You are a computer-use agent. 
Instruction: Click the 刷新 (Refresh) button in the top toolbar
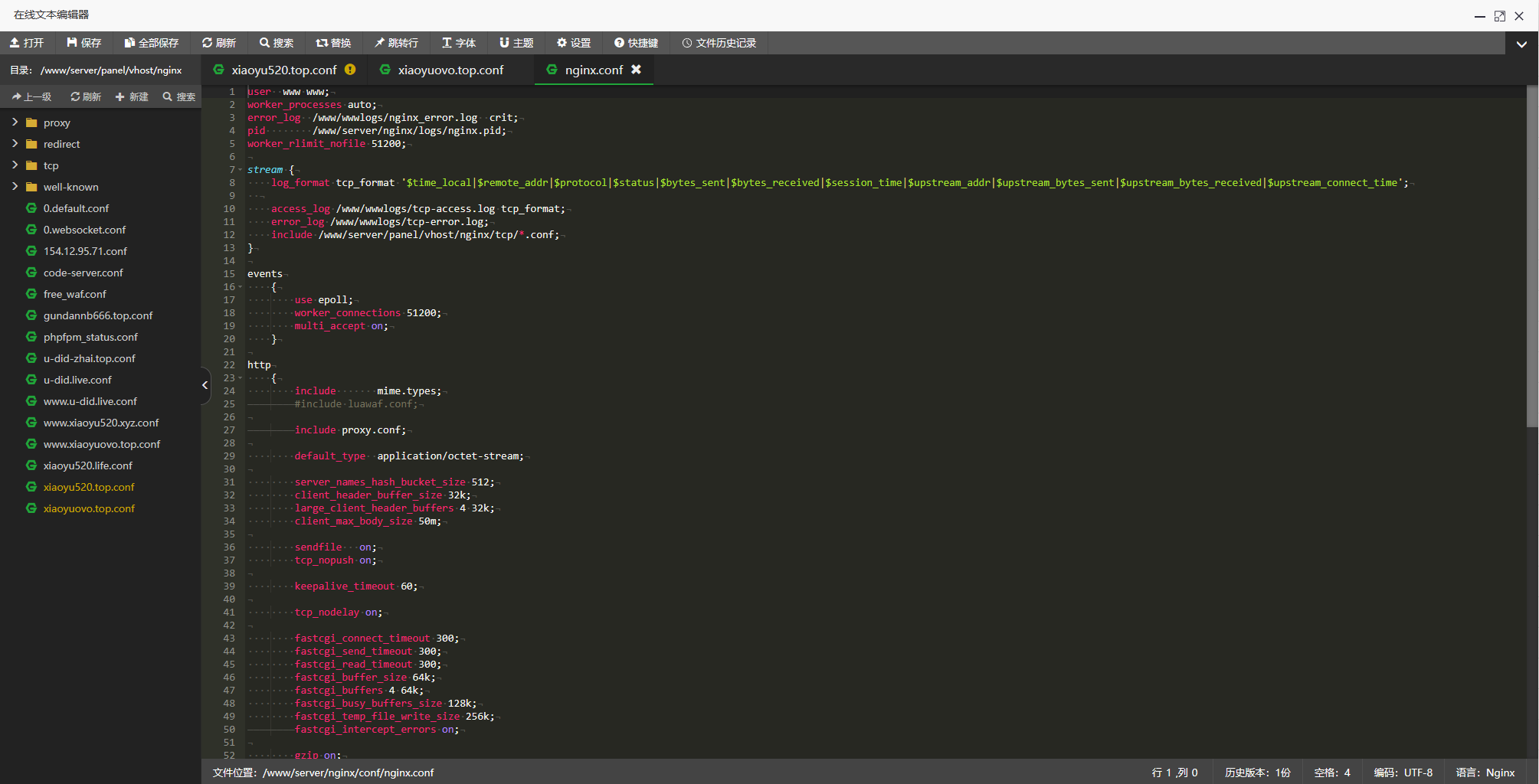point(219,43)
